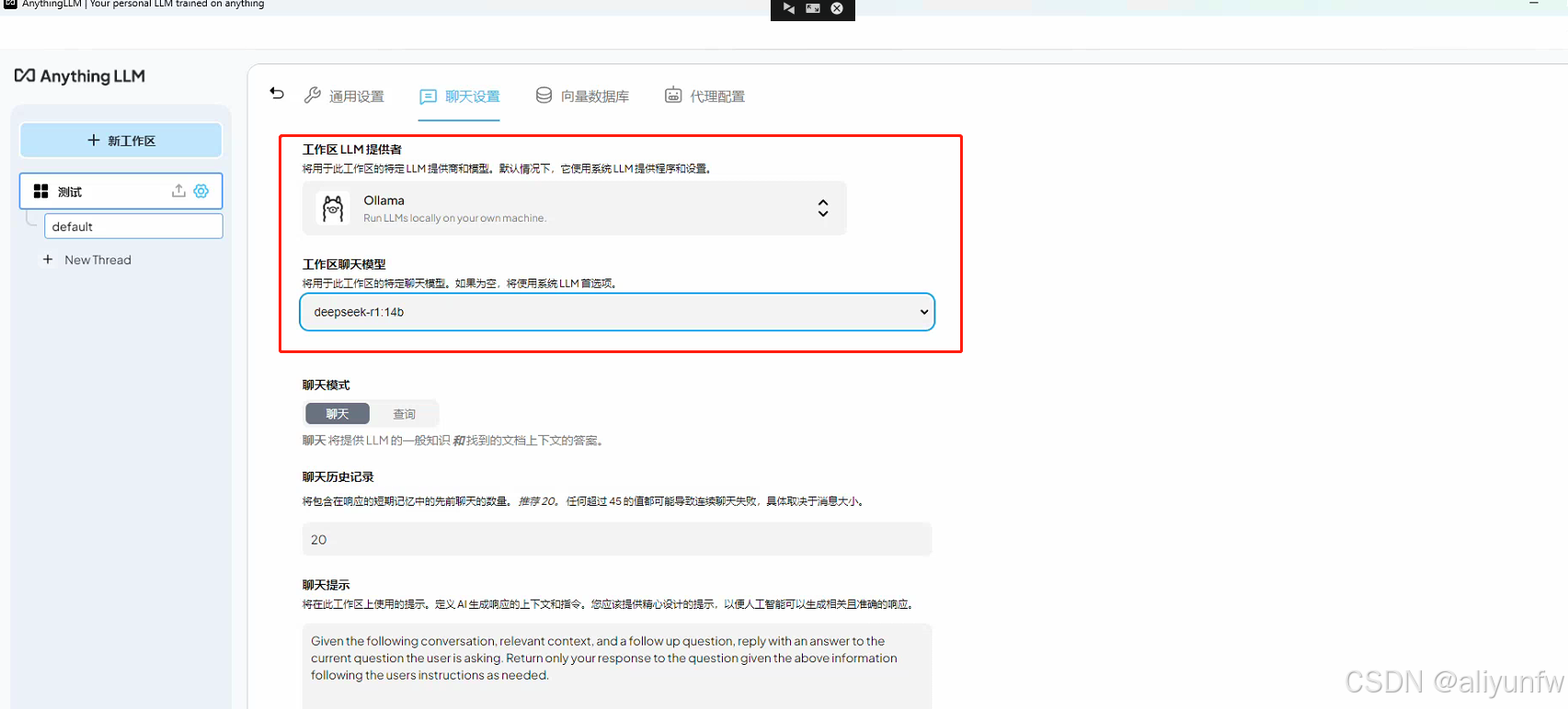Click into the chat prompt text area
1568x709 pixels.
(x=617, y=666)
